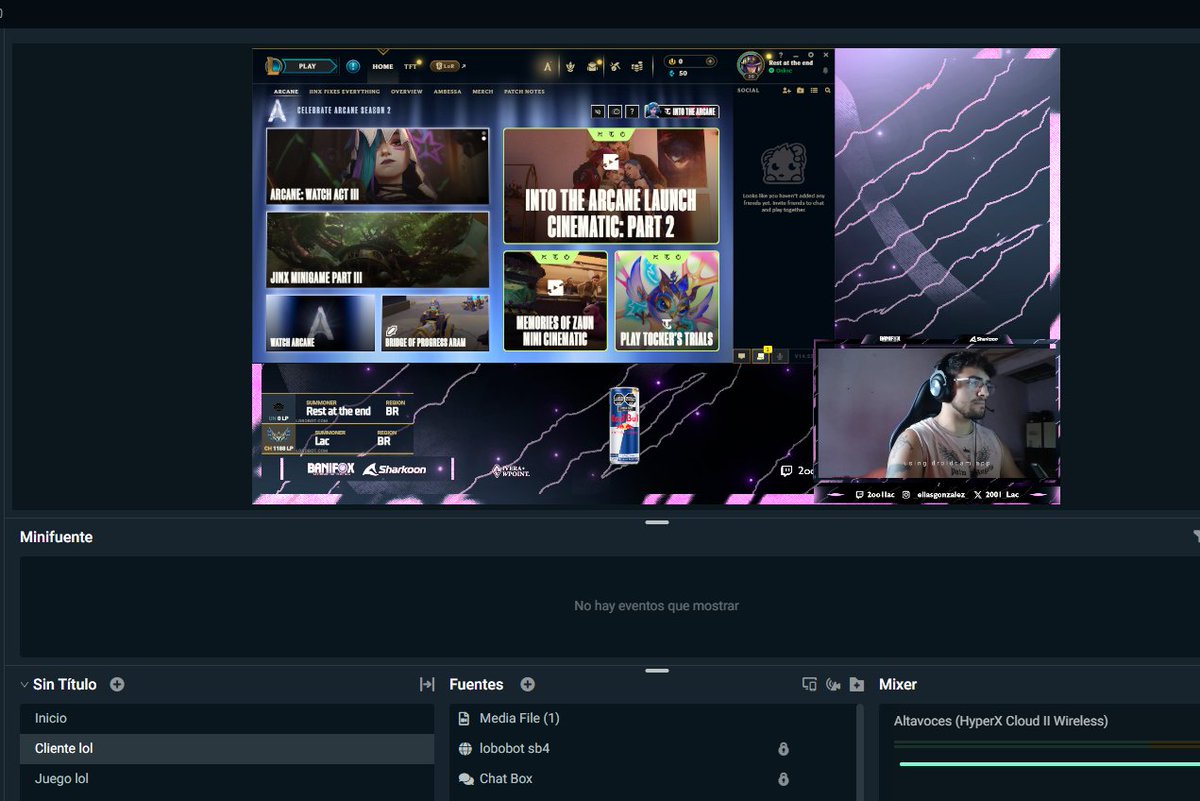This screenshot has height=801, width=1200.
Task: Open missions icon with yellow badge
Action: pyautogui.click(x=760, y=355)
